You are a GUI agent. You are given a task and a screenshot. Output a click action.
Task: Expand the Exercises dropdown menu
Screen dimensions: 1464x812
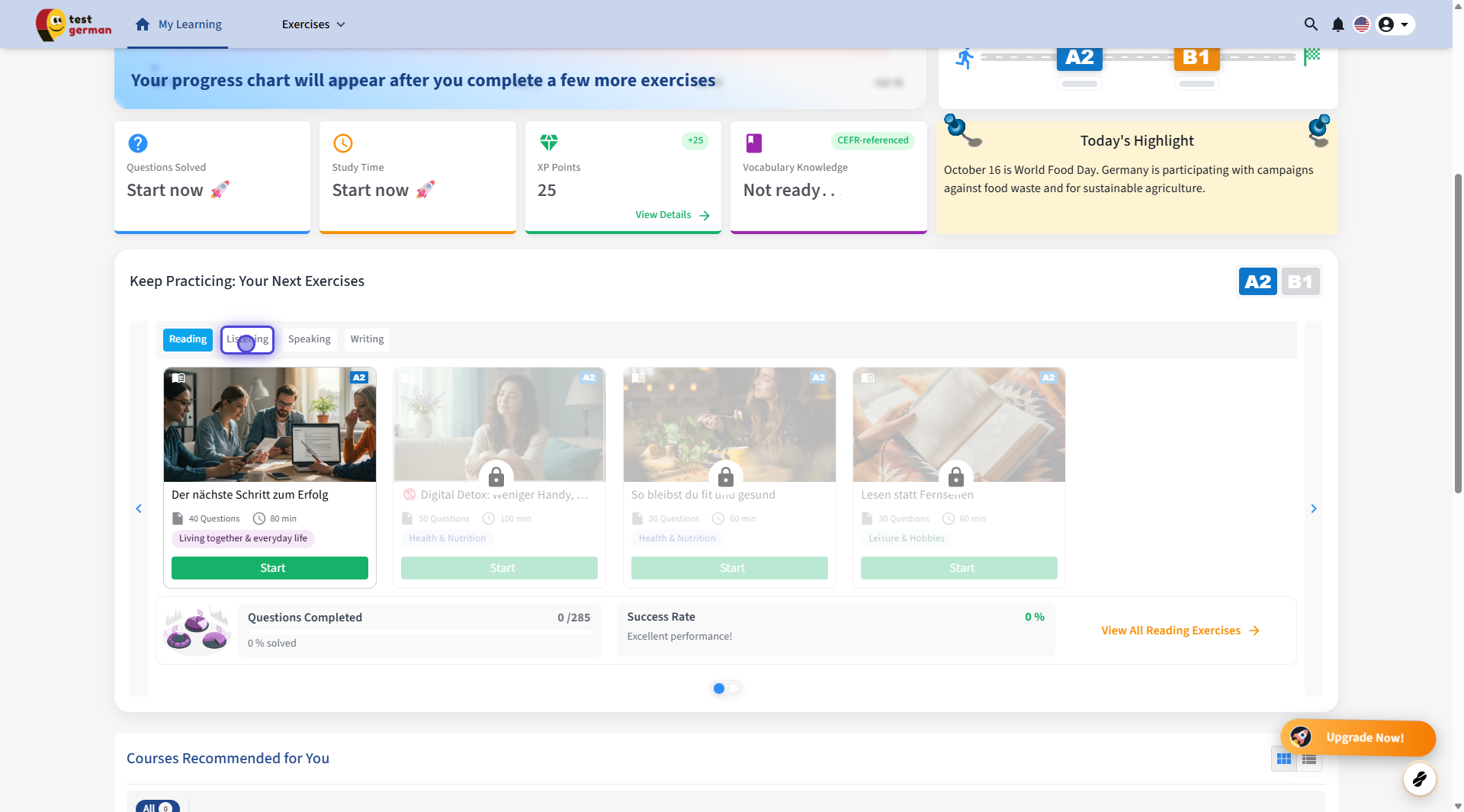pos(313,24)
